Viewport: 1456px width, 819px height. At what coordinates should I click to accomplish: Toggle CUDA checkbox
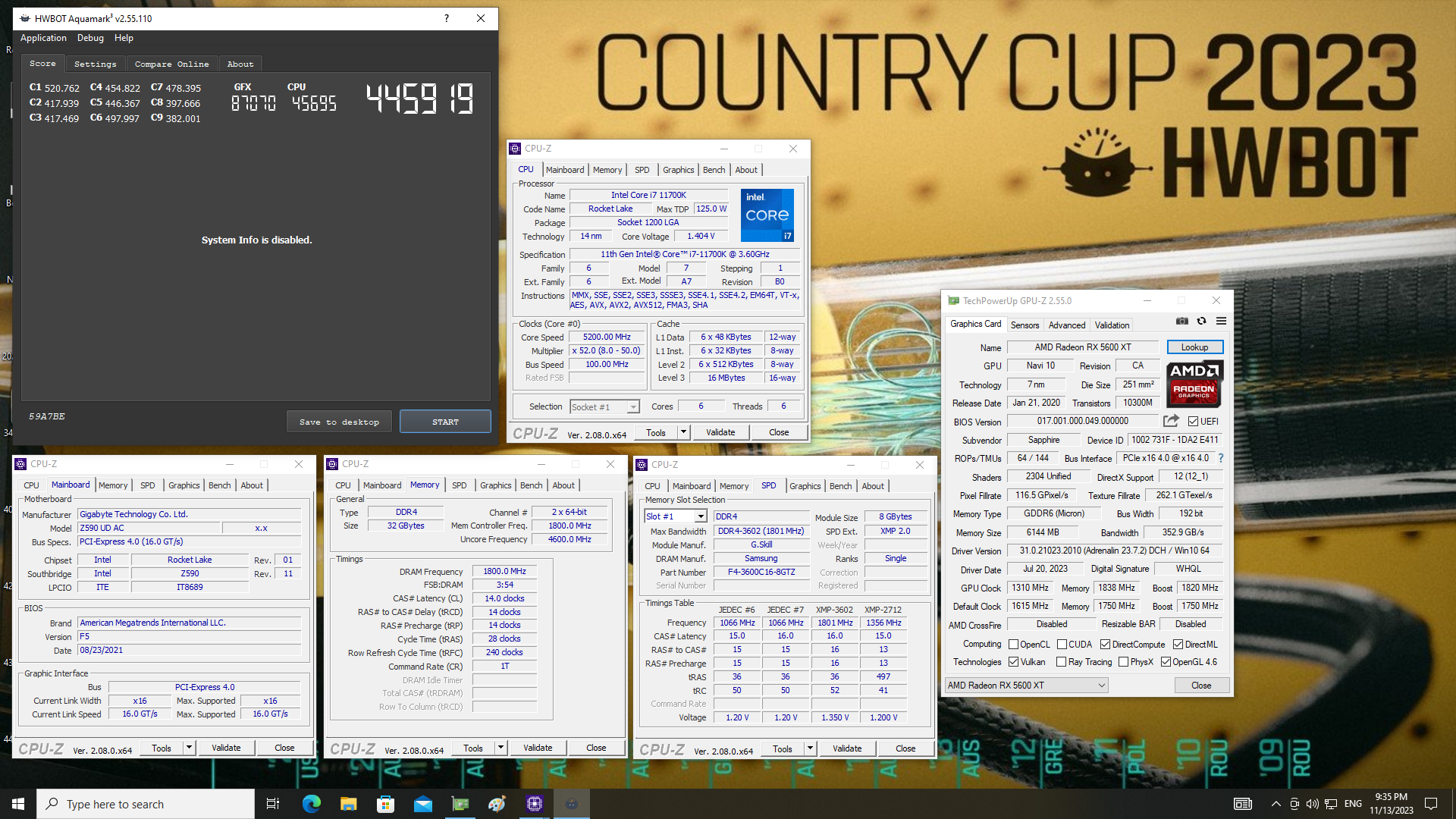pos(1062,645)
